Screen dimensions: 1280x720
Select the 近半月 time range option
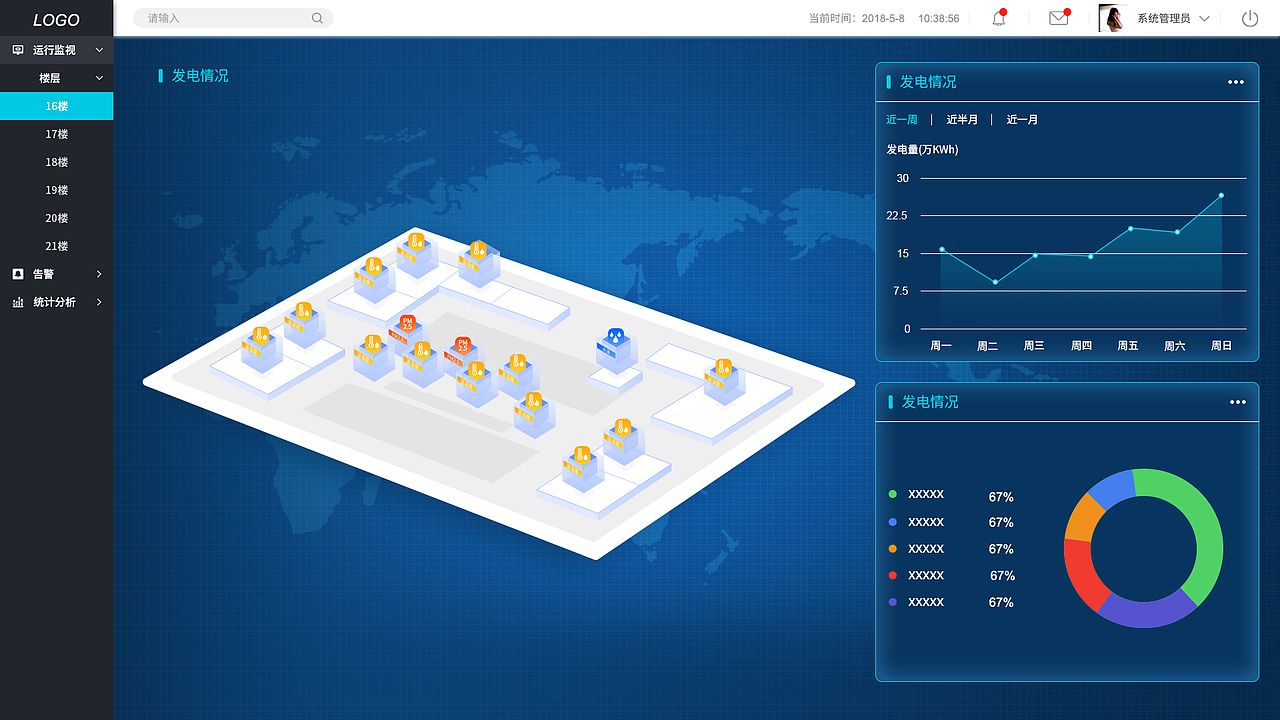pyautogui.click(x=961, y=119)
